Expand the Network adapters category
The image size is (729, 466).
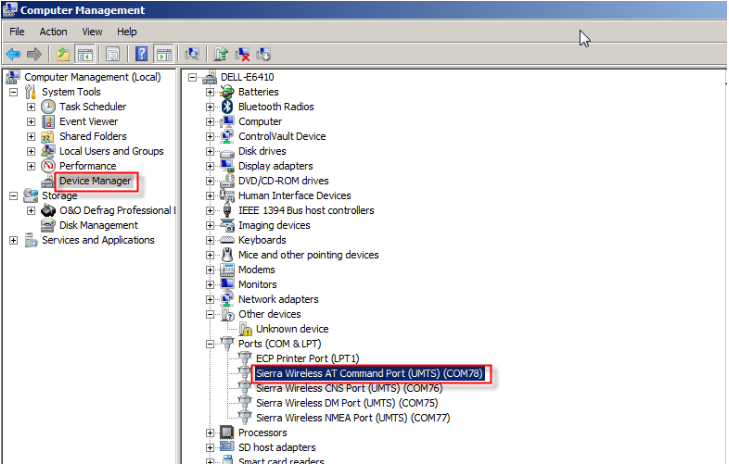pyautogui.click(x=210, y=300)
